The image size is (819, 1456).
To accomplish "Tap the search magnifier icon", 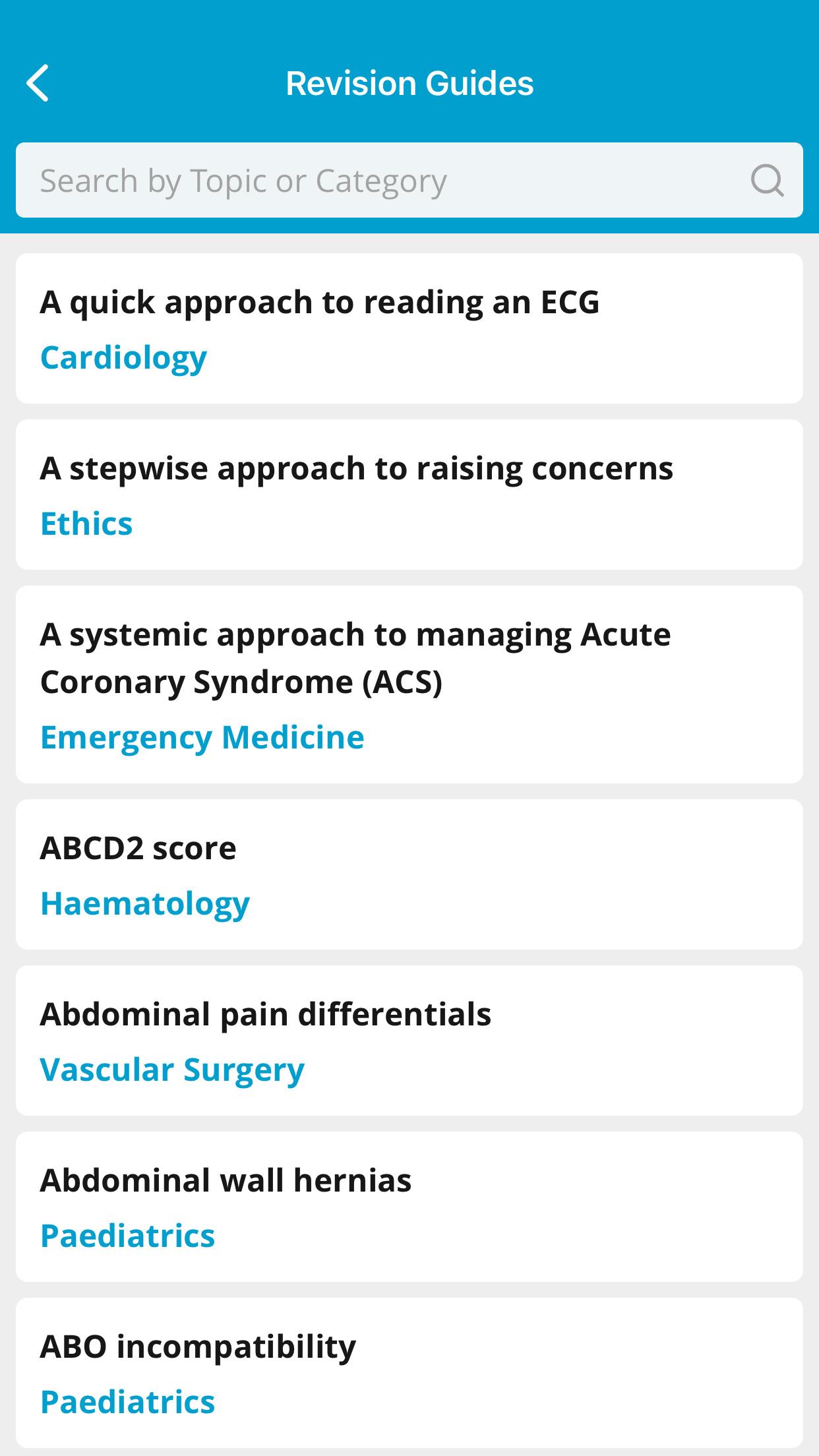I will point(767,180).
